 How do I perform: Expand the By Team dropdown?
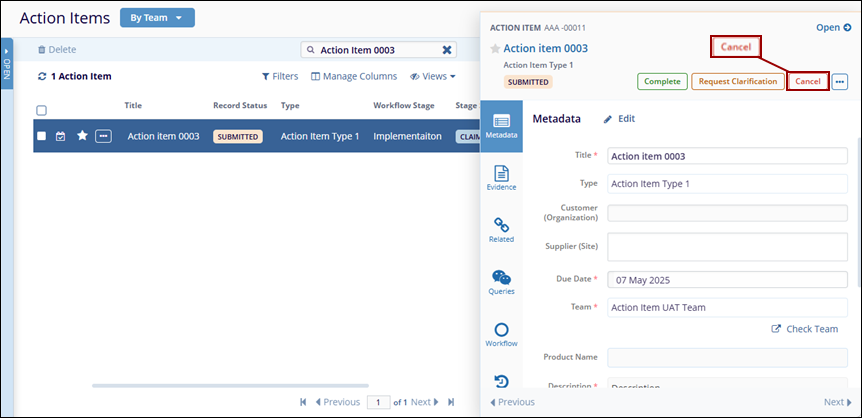pyautogui.click(x=157, y=18)
